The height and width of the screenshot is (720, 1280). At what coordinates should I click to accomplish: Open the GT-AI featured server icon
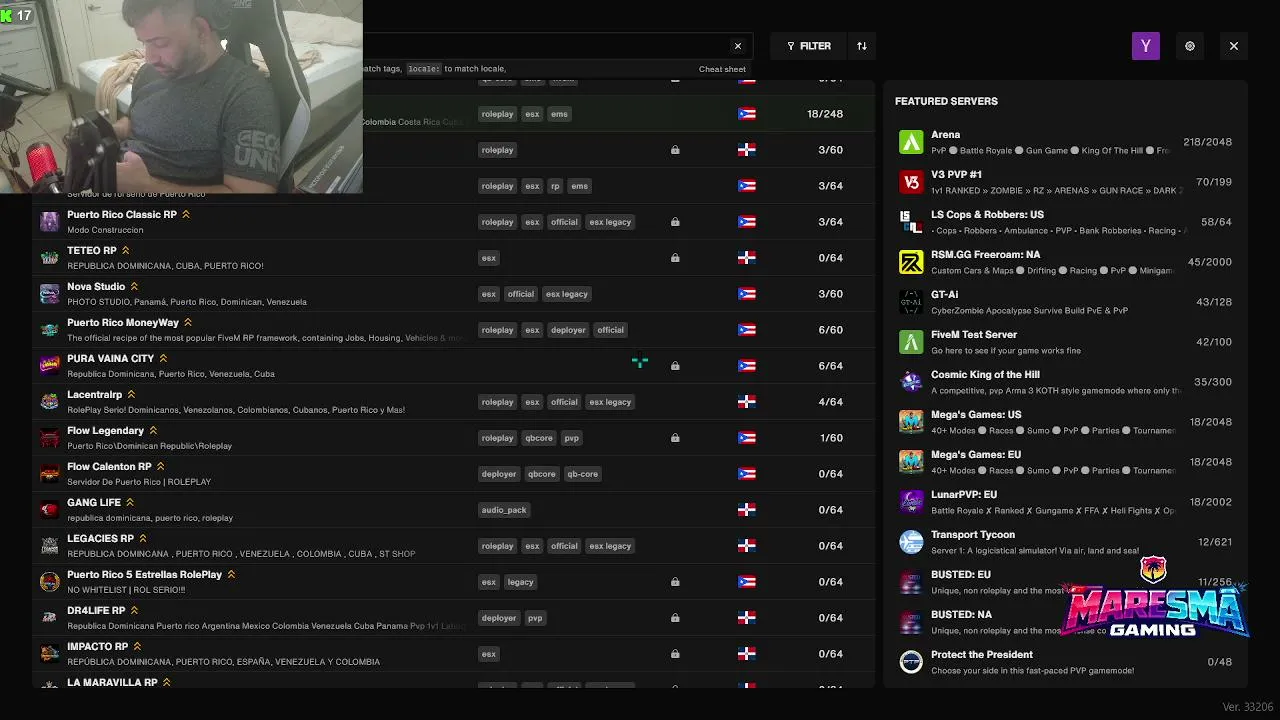point(911,302)
